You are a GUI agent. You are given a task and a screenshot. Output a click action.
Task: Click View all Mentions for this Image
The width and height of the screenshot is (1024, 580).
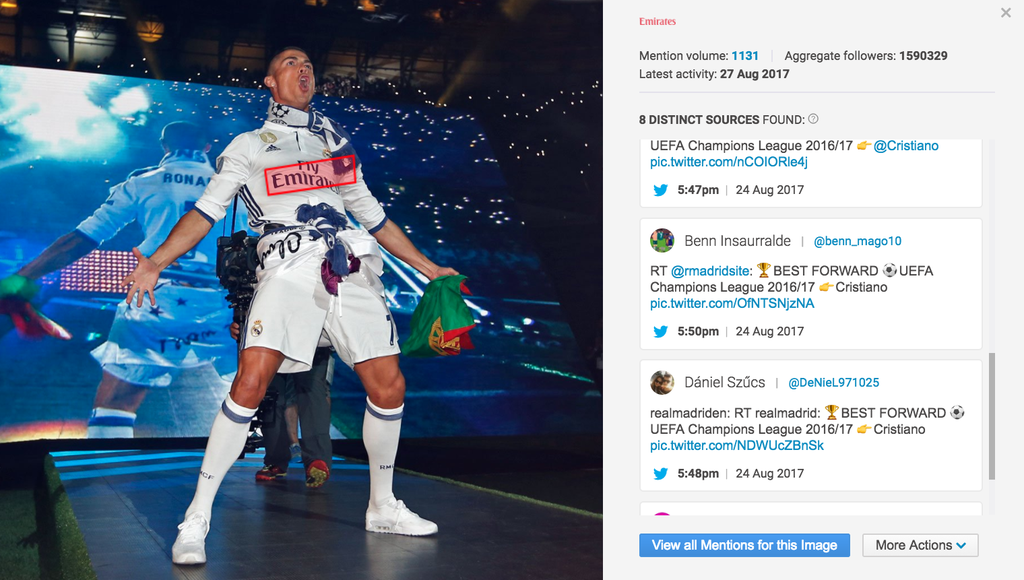click(745, 545)
